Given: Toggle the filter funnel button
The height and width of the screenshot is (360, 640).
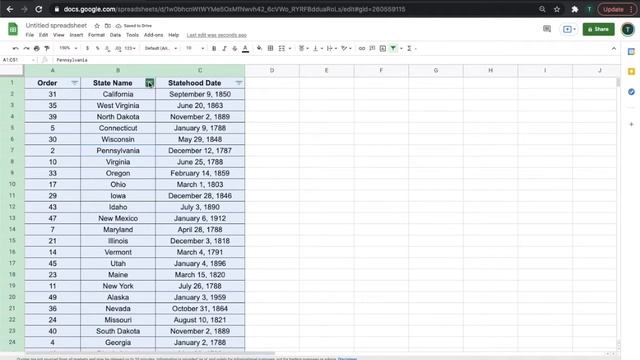Looking at the screenshot, I should [393, 48].
